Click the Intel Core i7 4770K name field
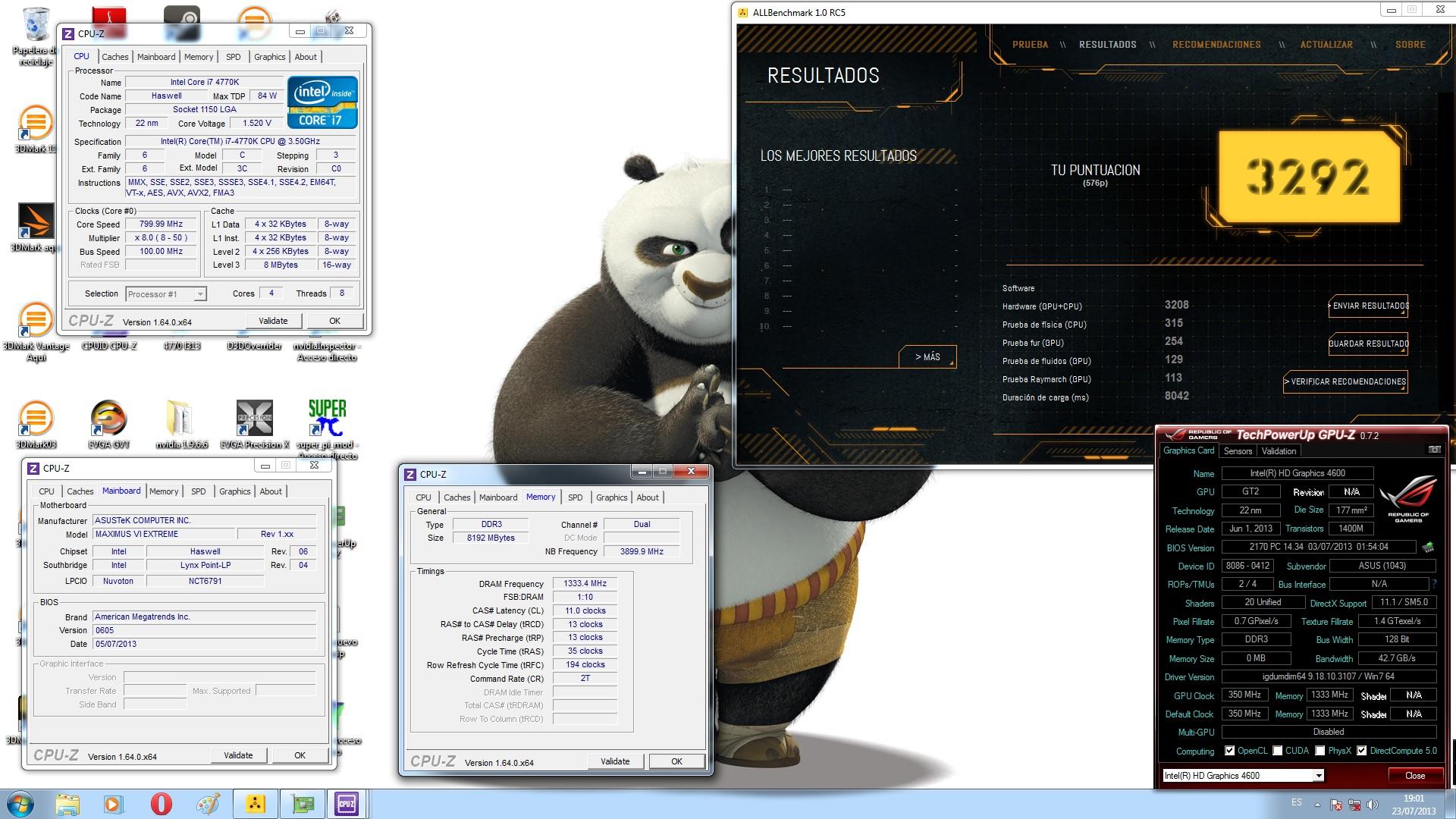The width and height of the screenshot is (1456, 819). tap(205, 82)
